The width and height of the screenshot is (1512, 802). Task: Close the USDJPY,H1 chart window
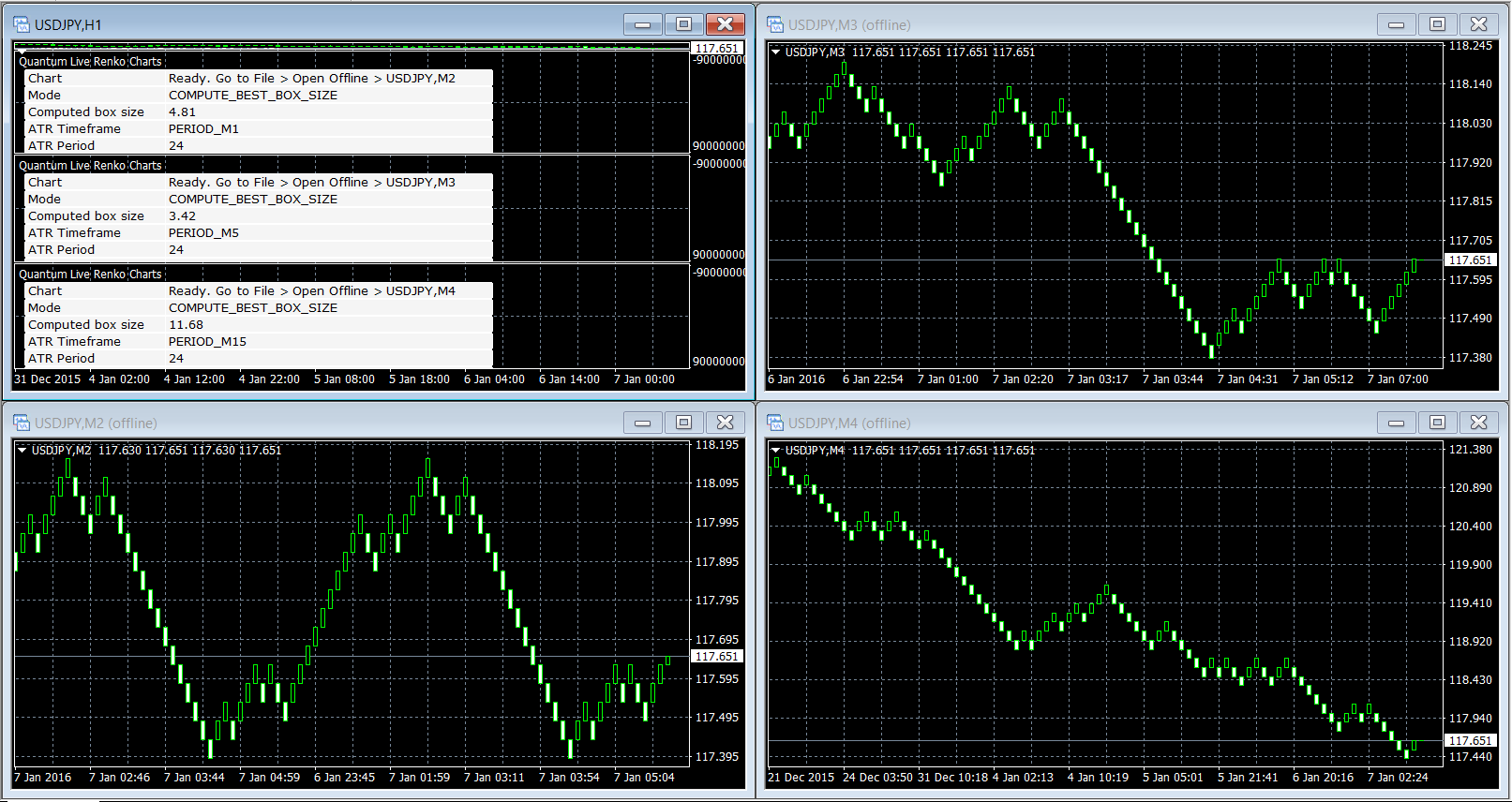pyautogui.click(x=725, y=24)
